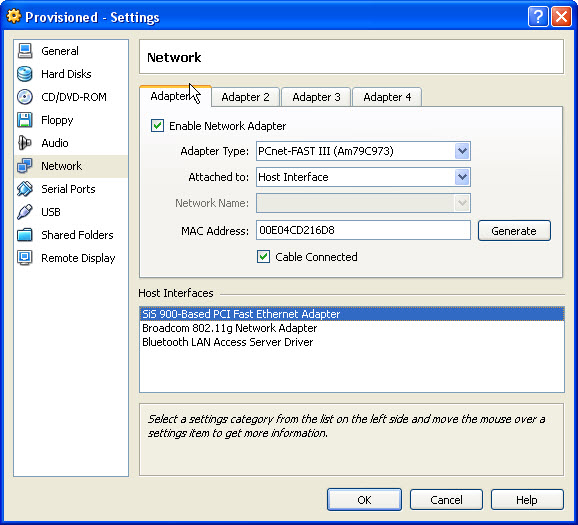Select the Hard Disks category label
Viewport: 578px width, 525px height.
(x=66, y=74)
